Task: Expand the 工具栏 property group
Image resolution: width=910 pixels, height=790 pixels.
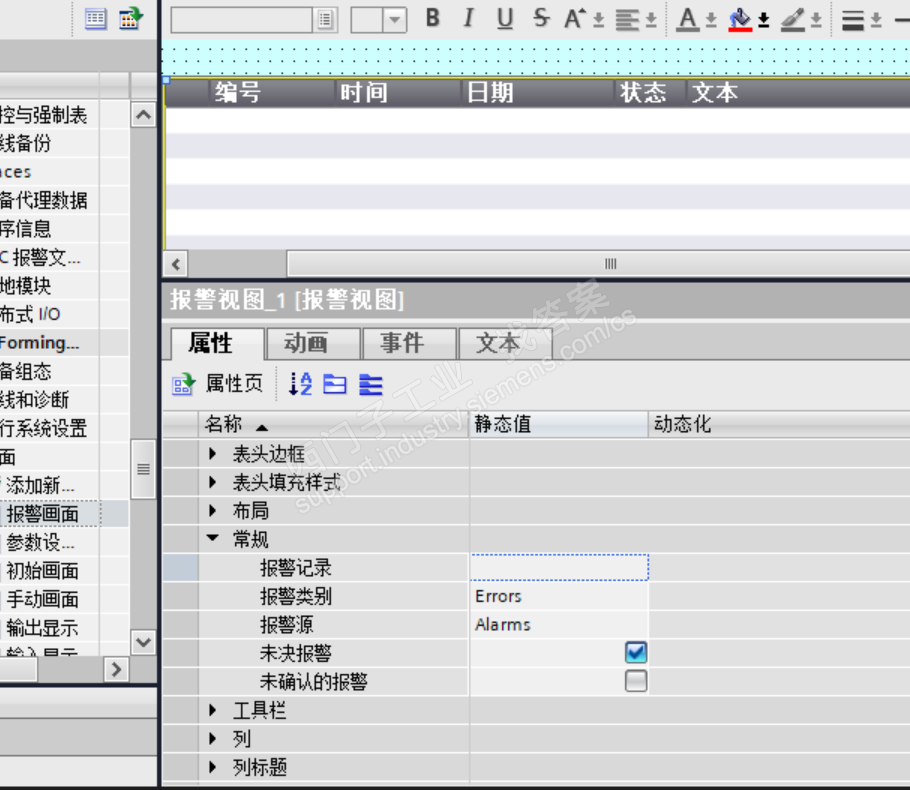Action: coord(213,710)
